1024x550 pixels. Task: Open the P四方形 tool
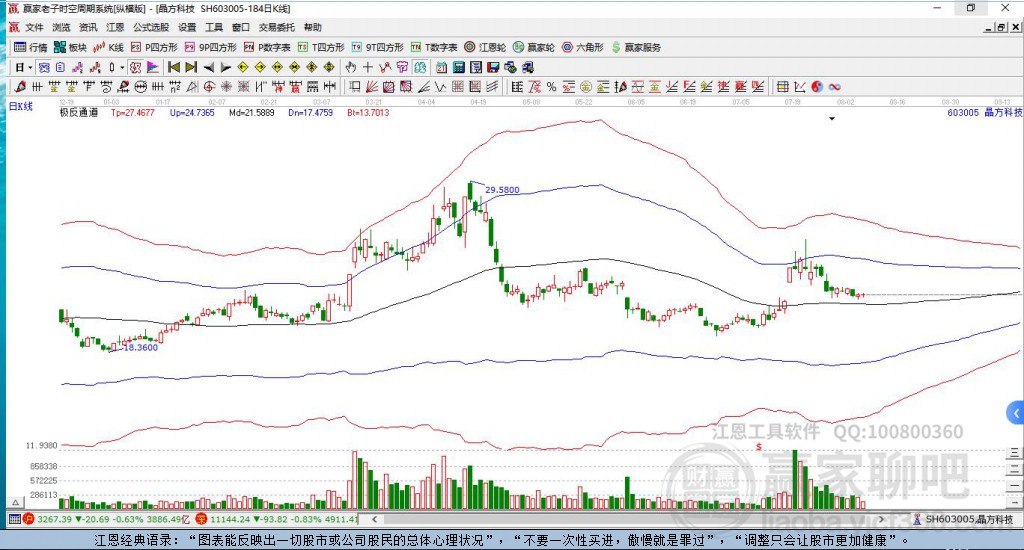point(154,47)
